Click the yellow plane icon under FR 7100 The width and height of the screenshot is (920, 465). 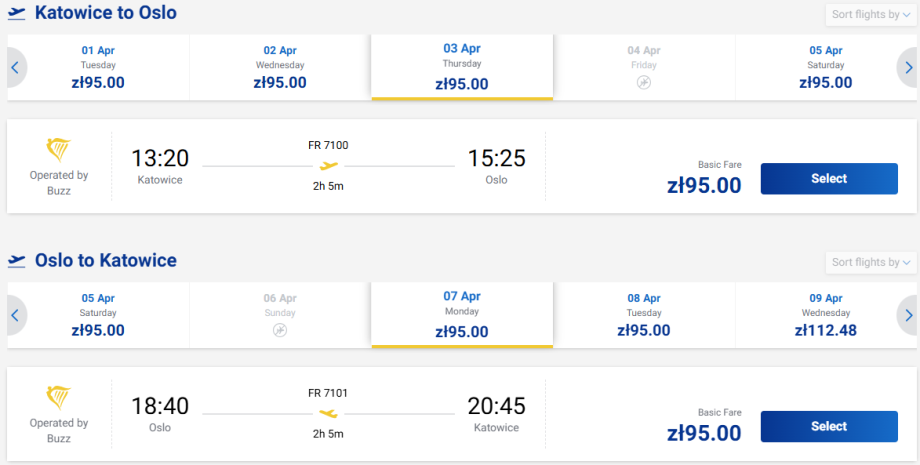pyautogui.click(x=329, y=166)
